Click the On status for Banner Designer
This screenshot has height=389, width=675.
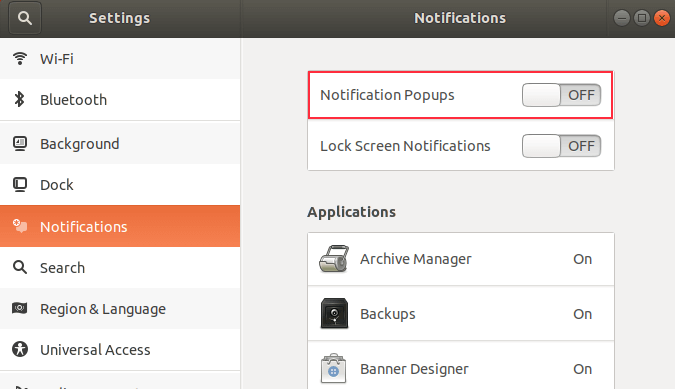(x=582, y=369)
